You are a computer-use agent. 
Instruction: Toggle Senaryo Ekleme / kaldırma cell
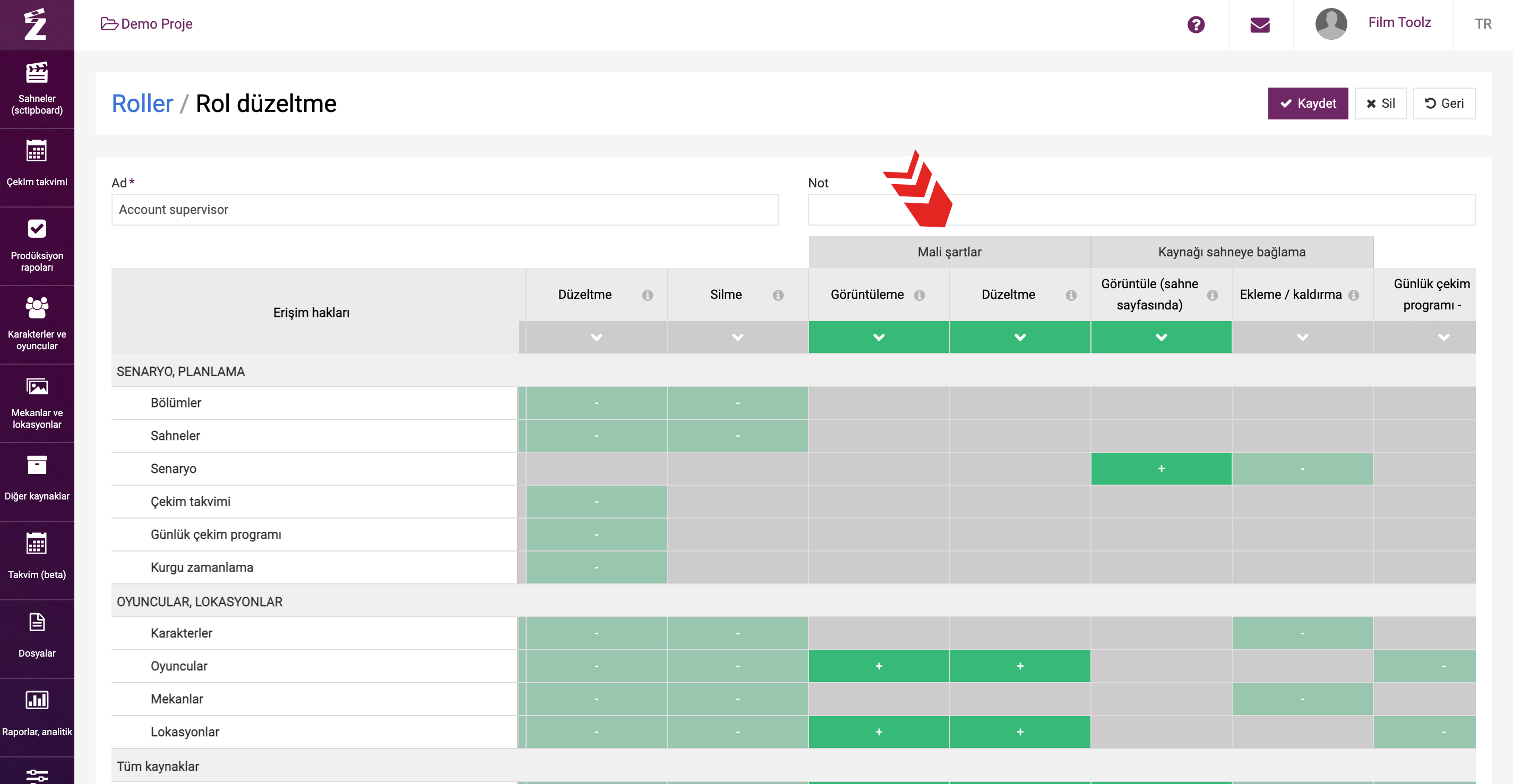click(1302, 469)
